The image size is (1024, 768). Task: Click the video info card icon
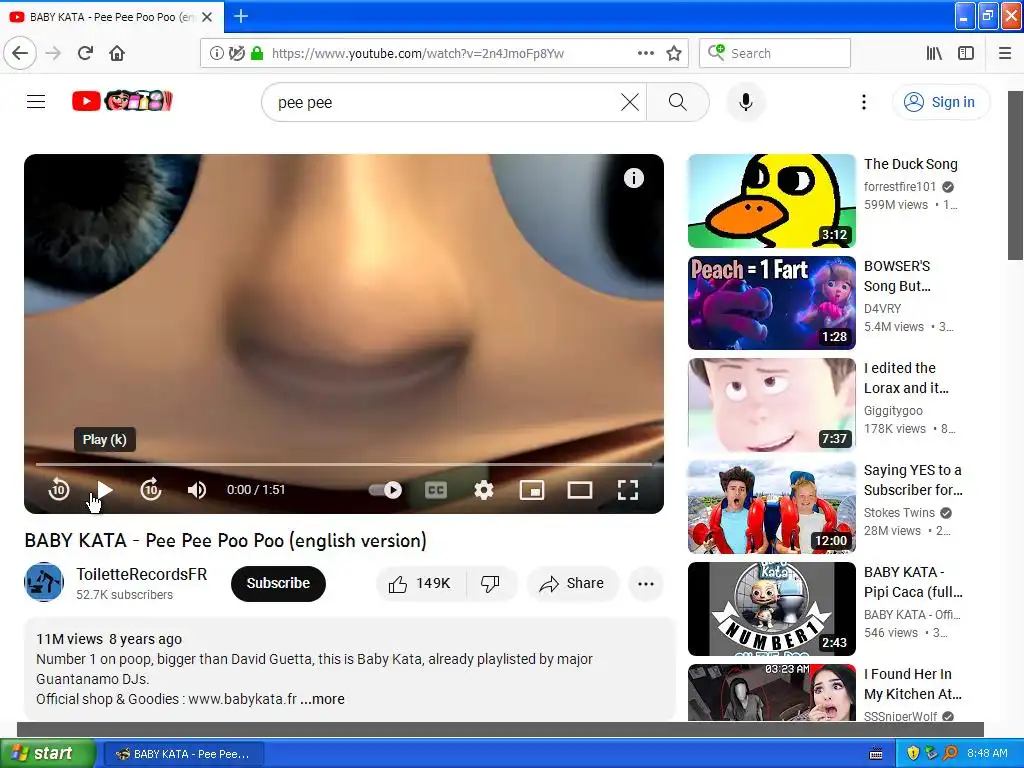633,178
